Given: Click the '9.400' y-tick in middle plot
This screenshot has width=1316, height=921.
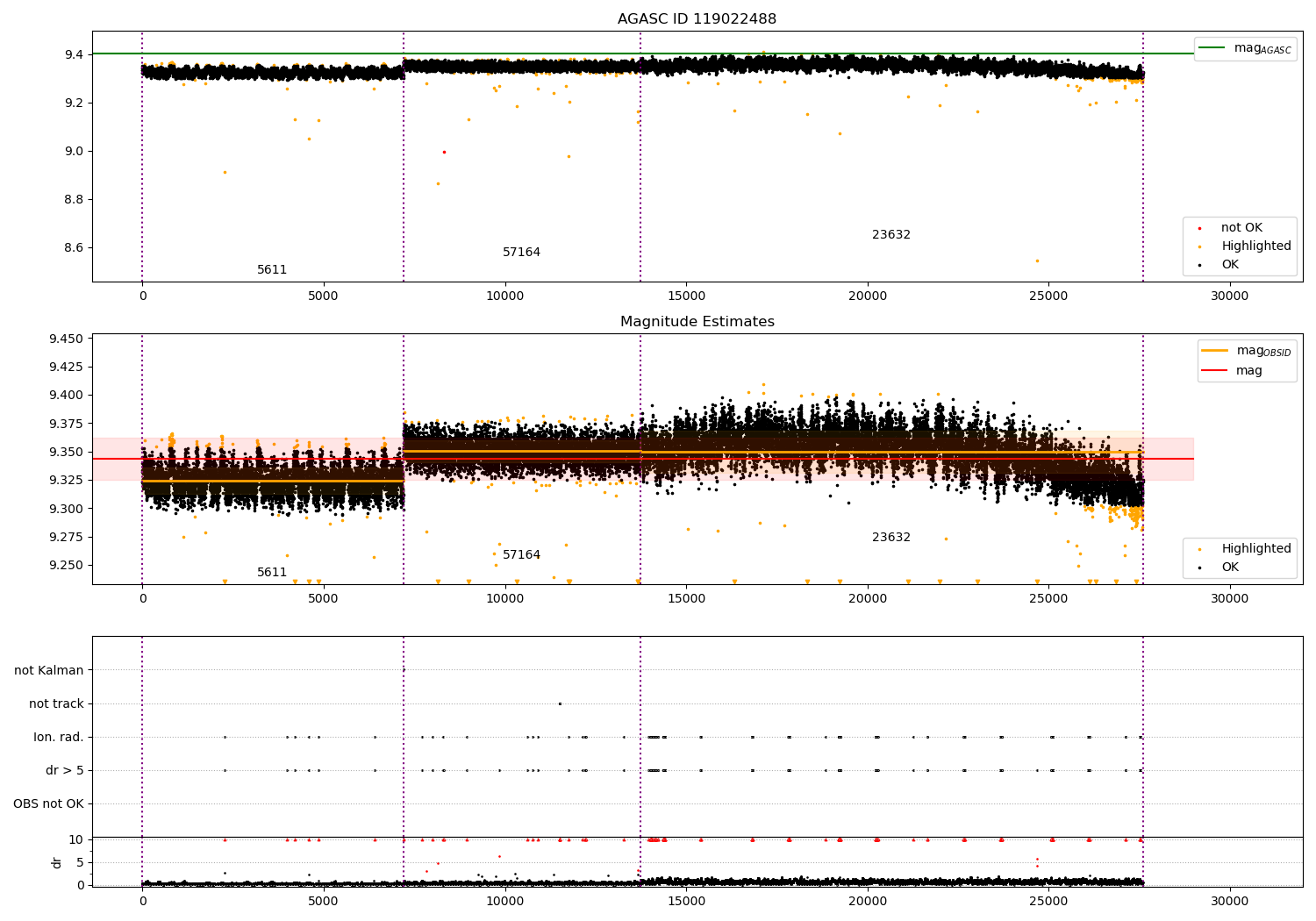Looking at the screenshot, I should tap(67, 396).
